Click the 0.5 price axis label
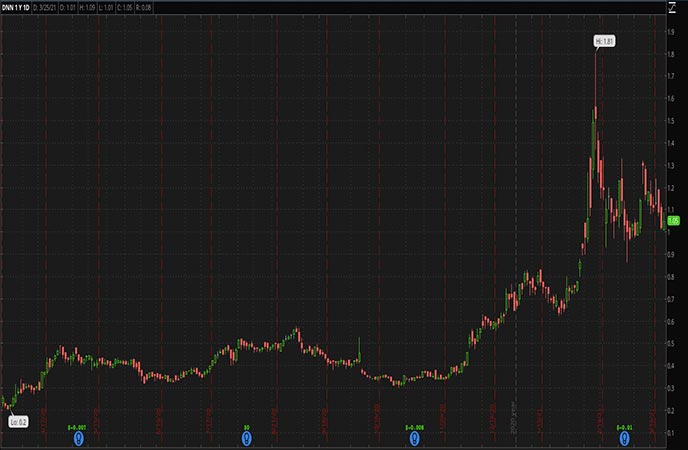This screenshot has width=688, height=450. pos(671,343)
